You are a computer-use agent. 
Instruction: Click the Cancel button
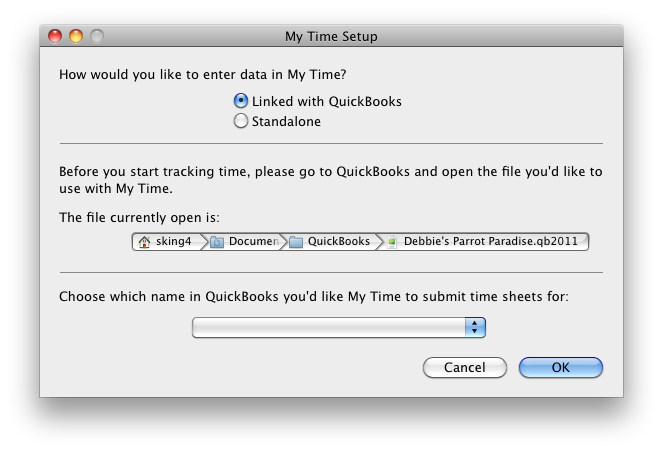[465, 367]
